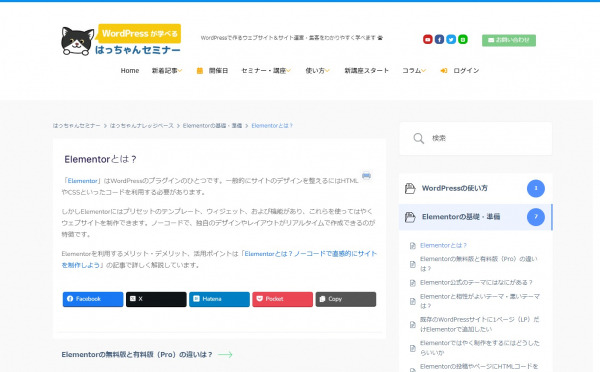600x372 pixels.
Task: Click document icon beside Elementor公式のテーマ item
Action: [412, 283]
